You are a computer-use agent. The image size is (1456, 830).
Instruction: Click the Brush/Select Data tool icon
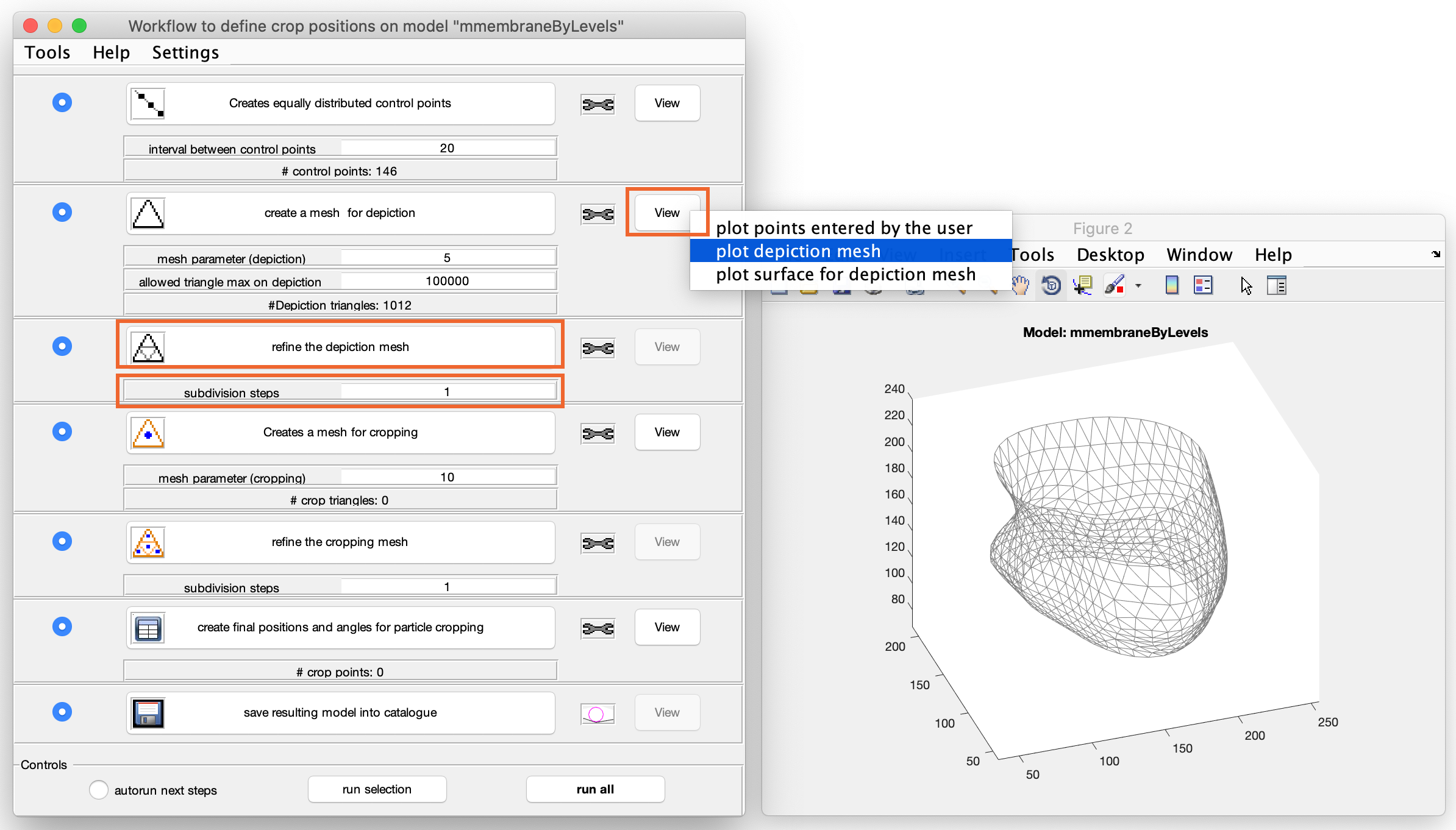coord(1114,285)
